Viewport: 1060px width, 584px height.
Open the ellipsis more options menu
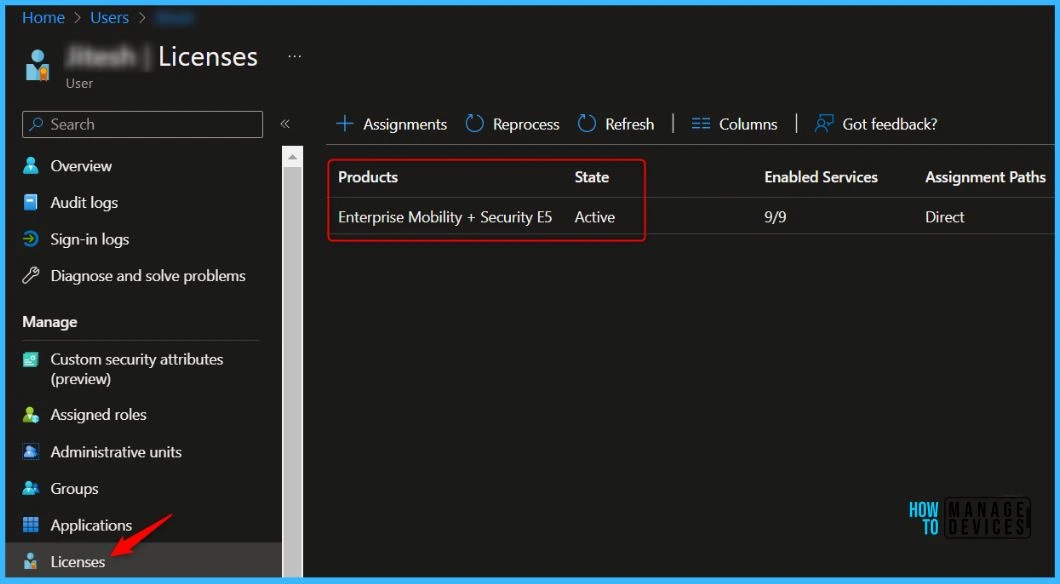point(295,57)
